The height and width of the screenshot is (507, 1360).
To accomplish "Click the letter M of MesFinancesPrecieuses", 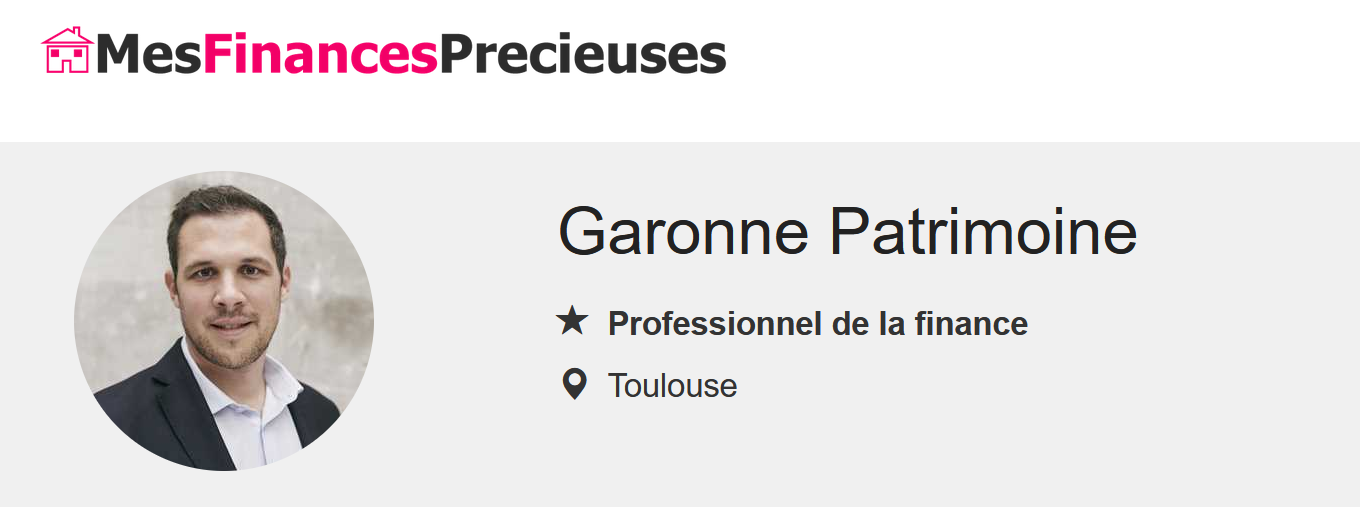I will click(x=118, y=54).
